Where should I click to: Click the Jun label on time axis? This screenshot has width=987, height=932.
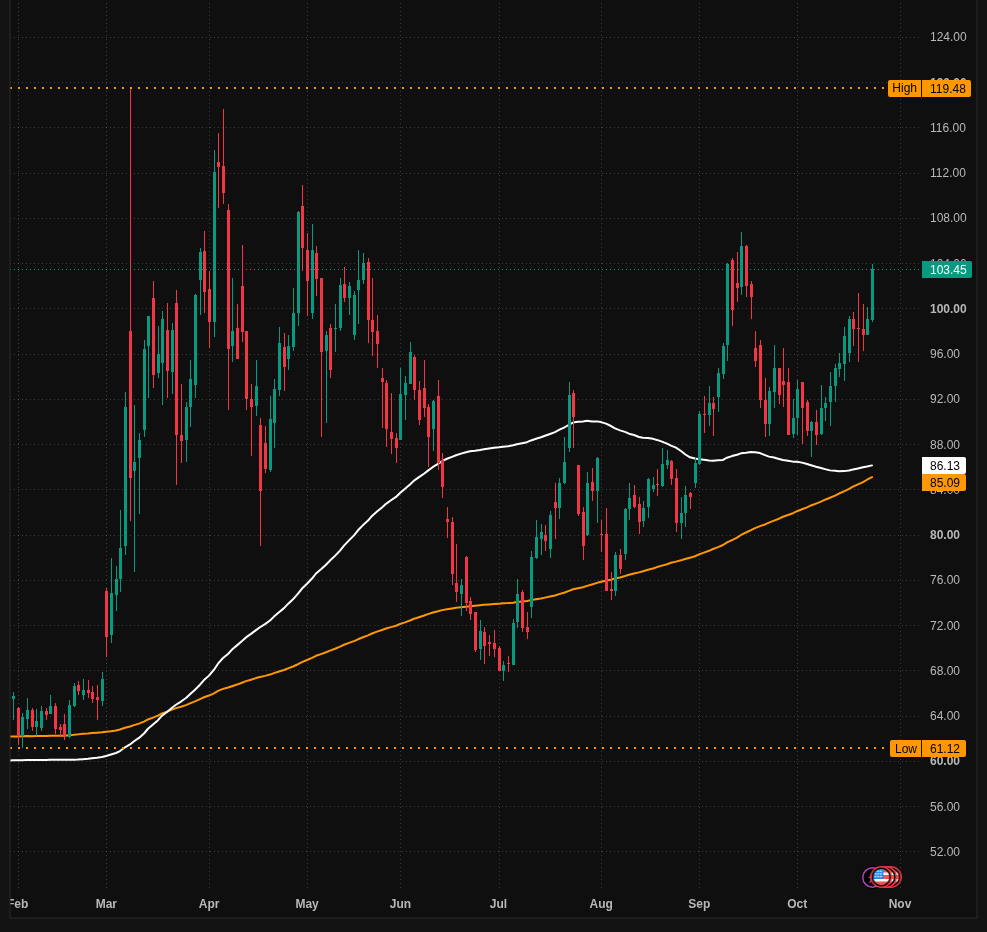click(x=400, y=904)
